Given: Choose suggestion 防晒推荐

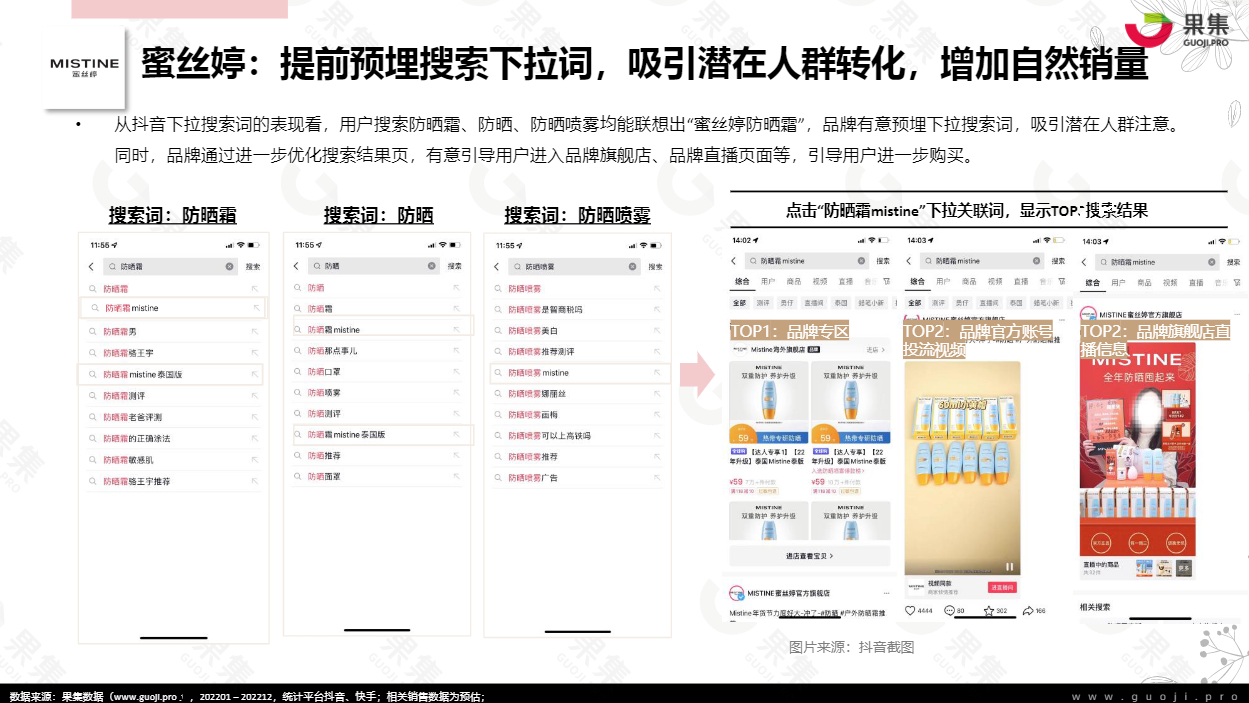Looking at the screenshot, I should click(x=324, y=456).
